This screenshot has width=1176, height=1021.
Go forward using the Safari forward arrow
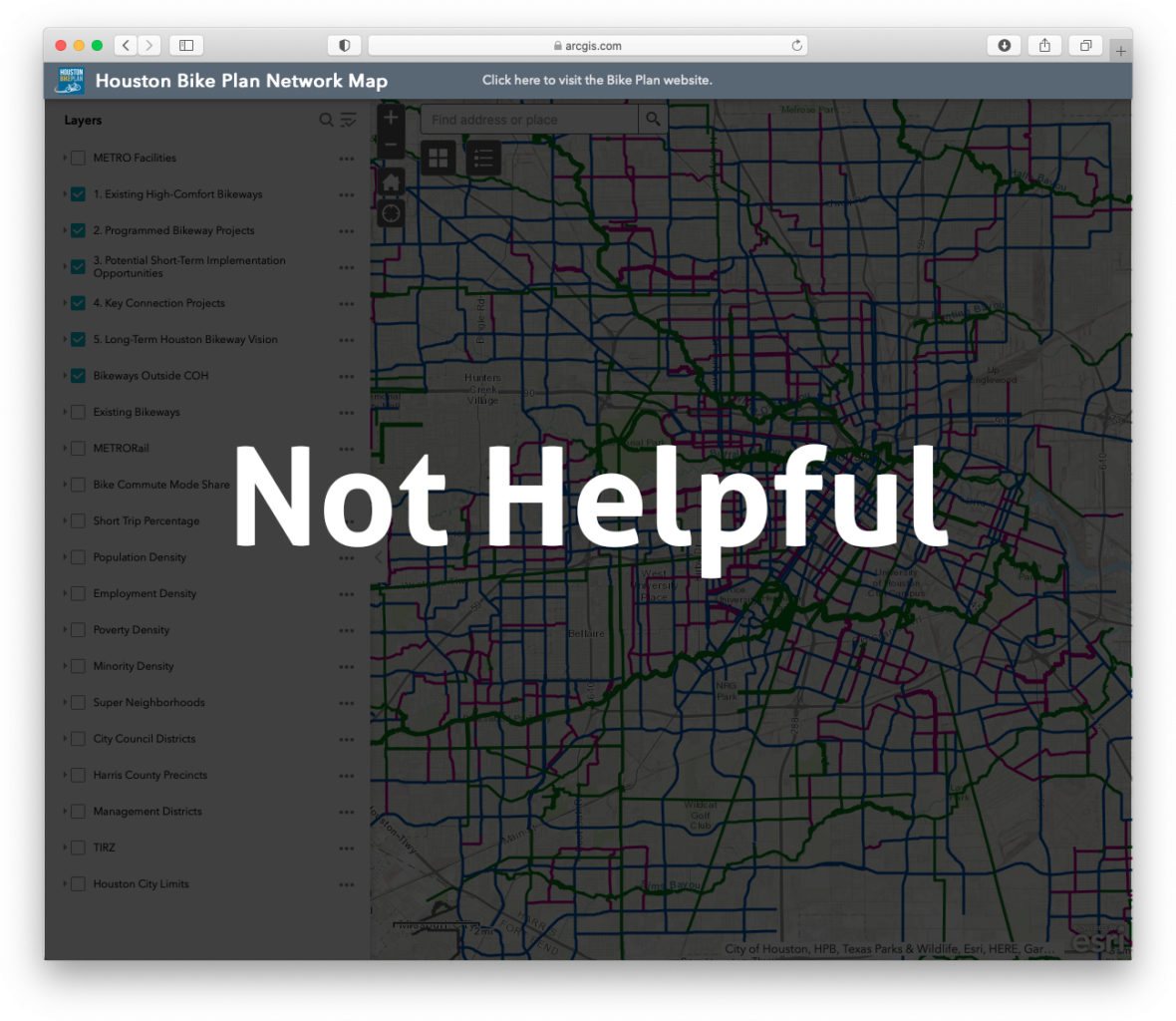pos(149,46)
